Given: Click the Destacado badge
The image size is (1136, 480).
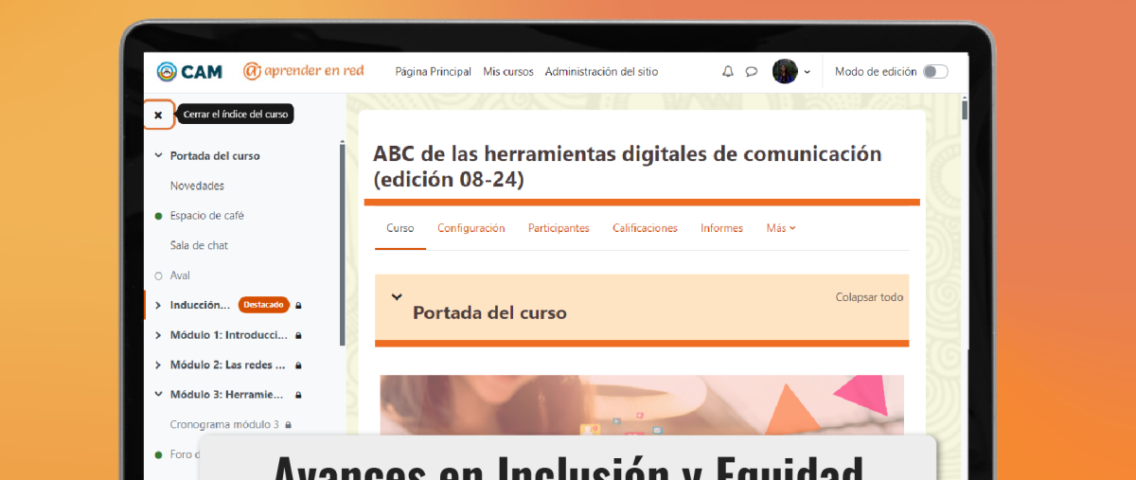Looking at the screenshot, I should pos(264,305).
